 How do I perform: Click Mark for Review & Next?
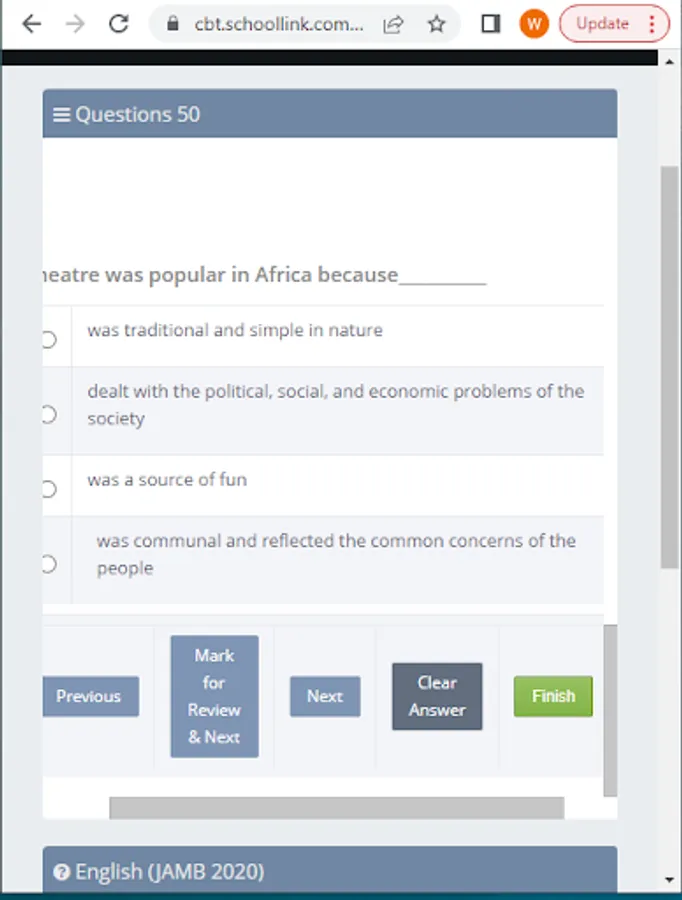coord(214,696)
